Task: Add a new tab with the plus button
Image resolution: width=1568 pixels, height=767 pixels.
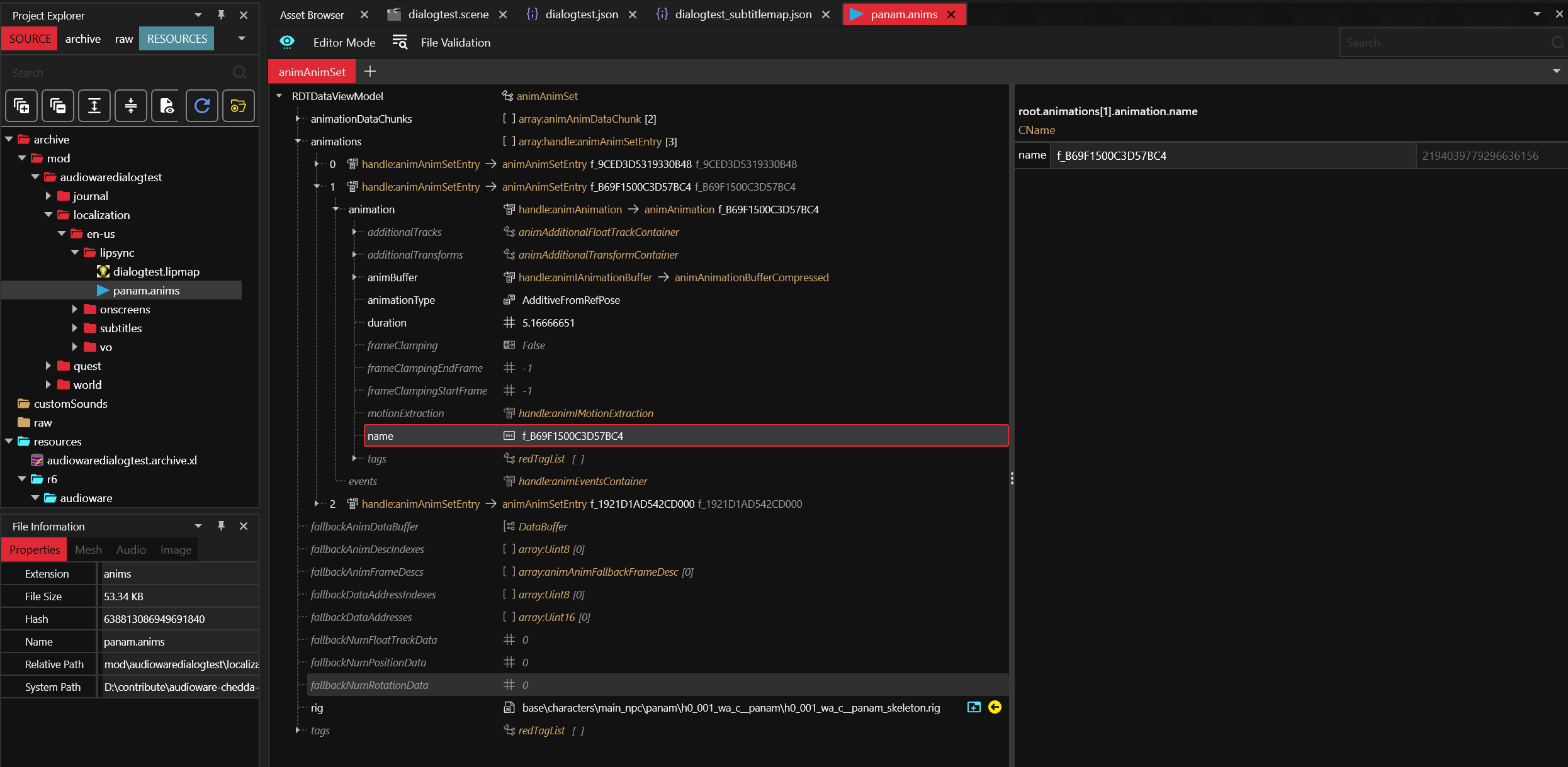Action: click(x=370, y=72)
